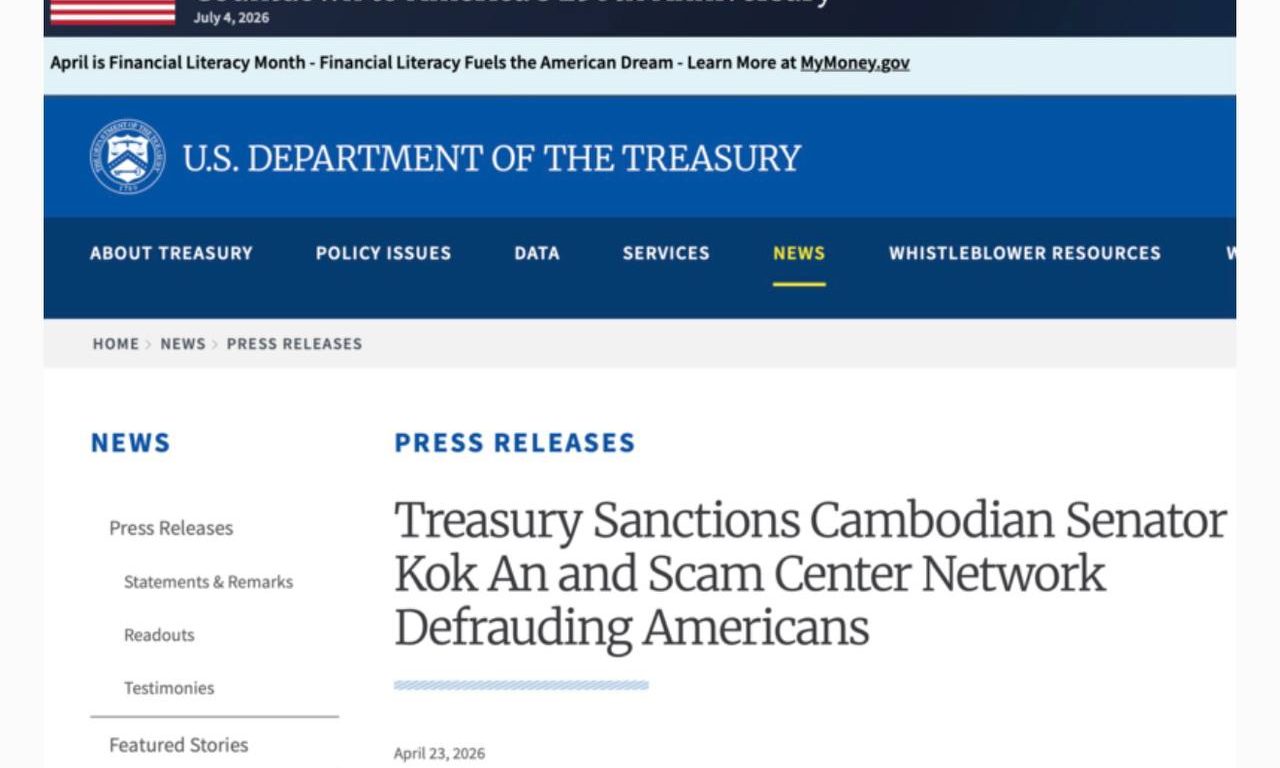
Task: Click the Kok An sanctions headline
Action: click(810, 574)
